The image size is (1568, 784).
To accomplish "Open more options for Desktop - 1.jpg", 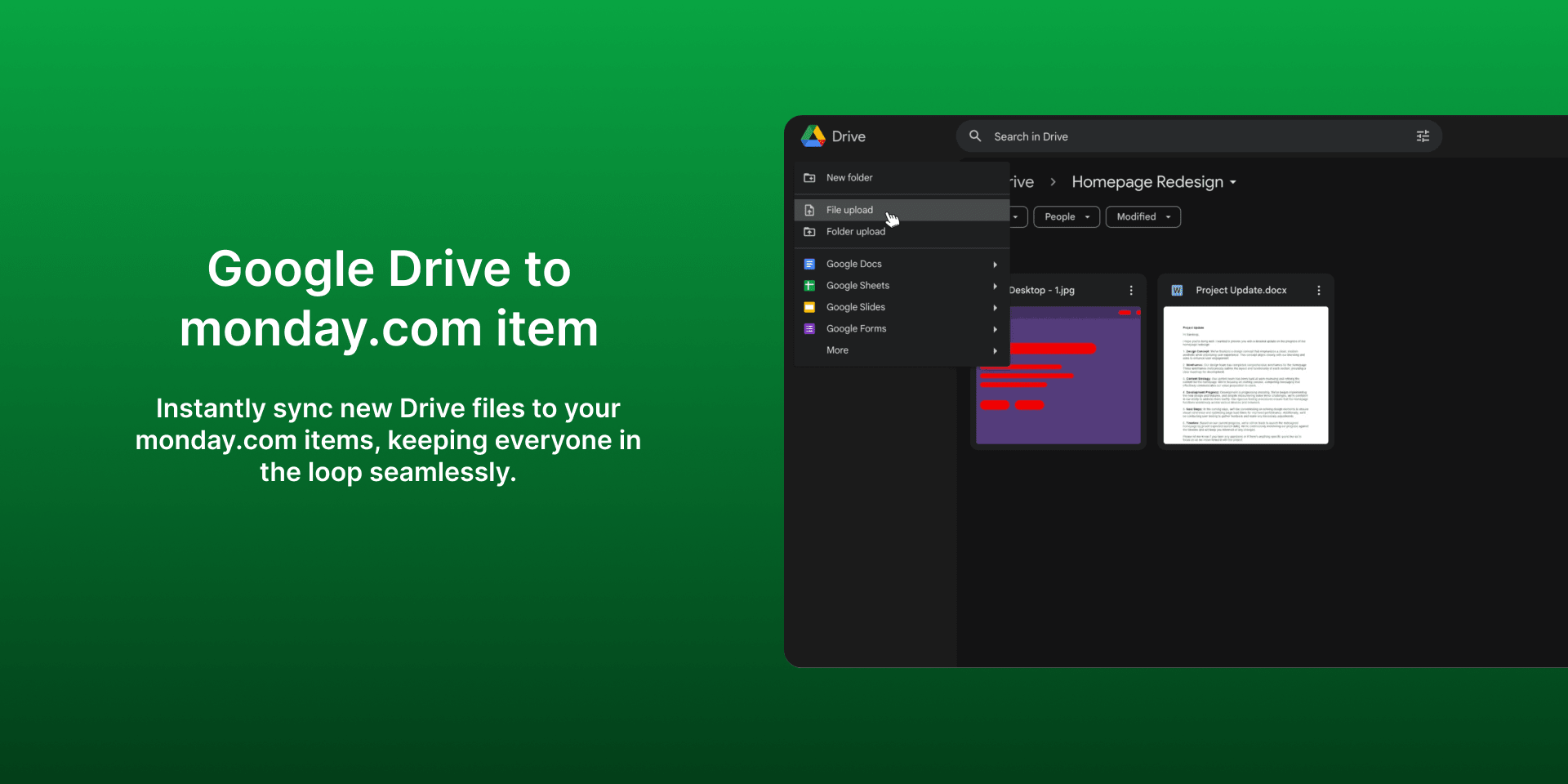I will point(1131,291).
